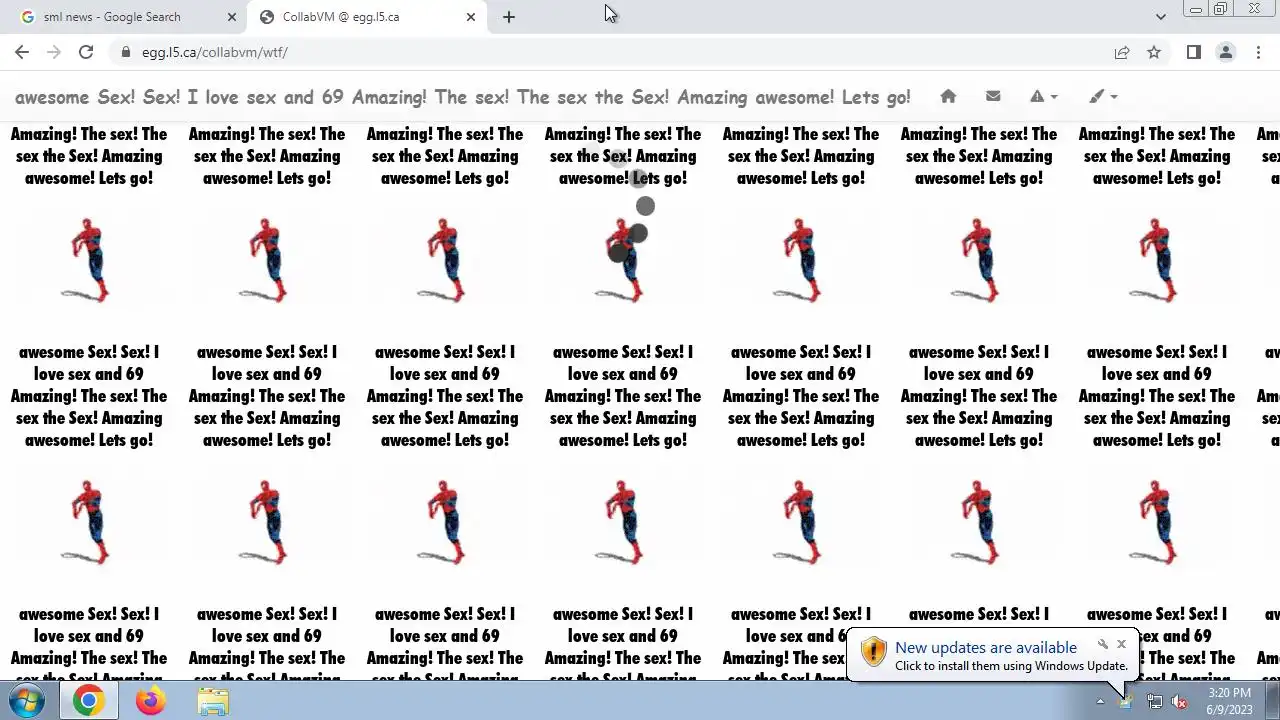The width and height of the screenshot is (1280, 720).
Task: Bookmark this tab with the star
Action: click(x=1154, y=52)
